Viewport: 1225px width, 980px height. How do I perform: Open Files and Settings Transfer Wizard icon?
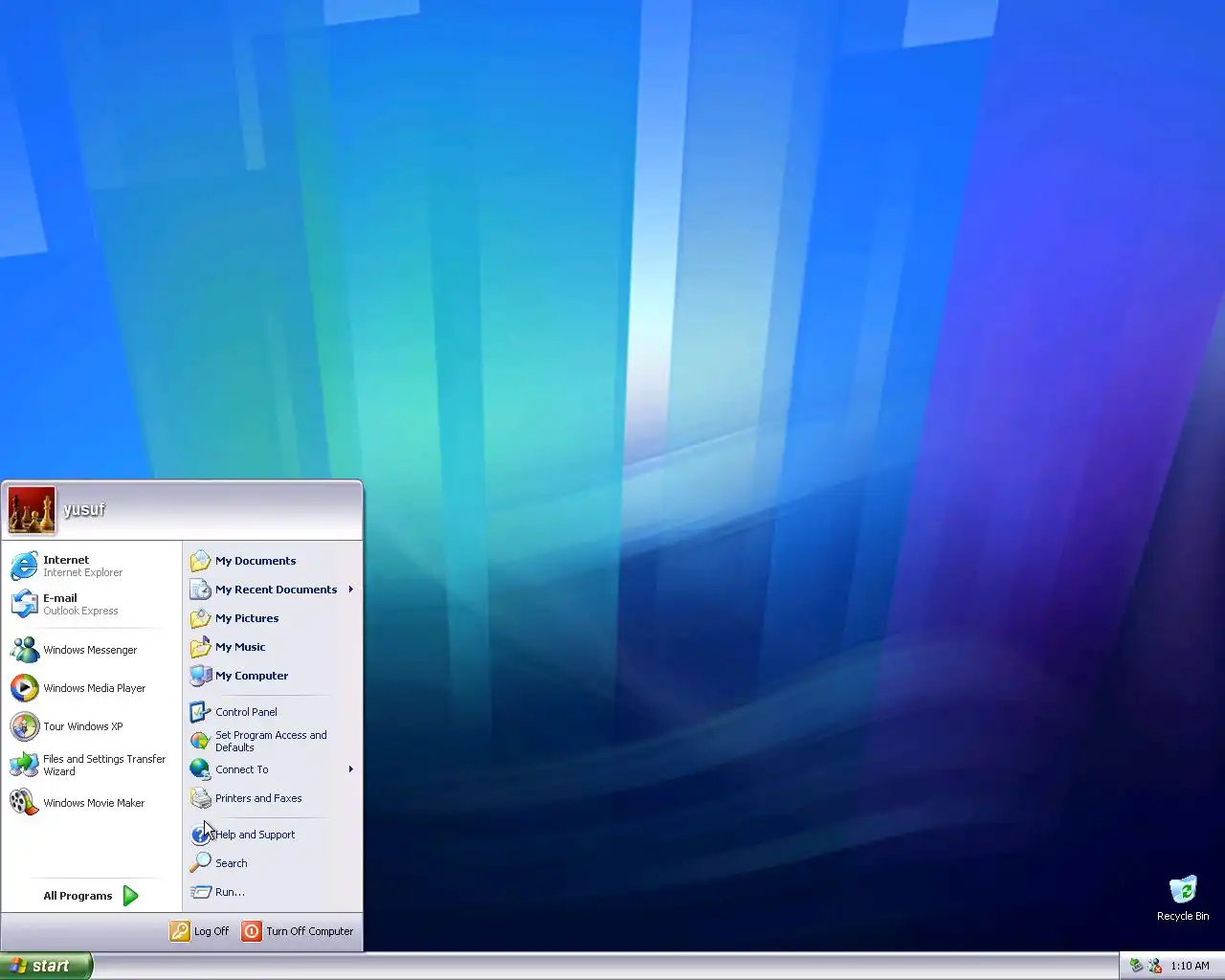[x=24, y=765]
